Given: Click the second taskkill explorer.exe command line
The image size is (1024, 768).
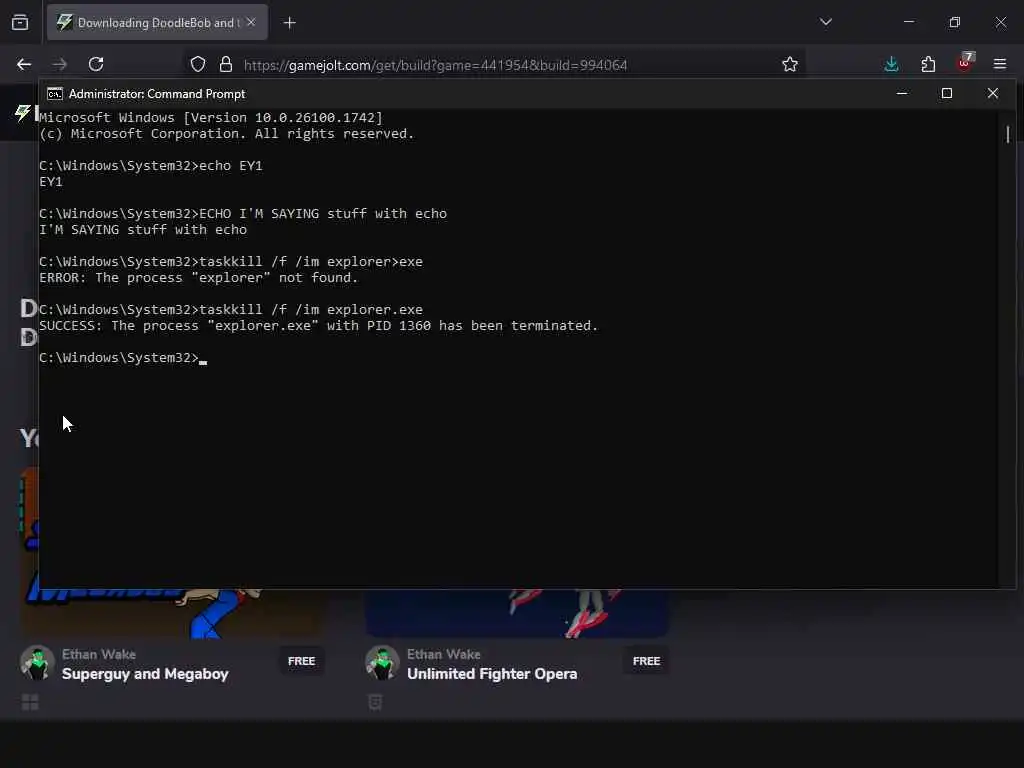Looking at the screenshot, I should (231, 310).
